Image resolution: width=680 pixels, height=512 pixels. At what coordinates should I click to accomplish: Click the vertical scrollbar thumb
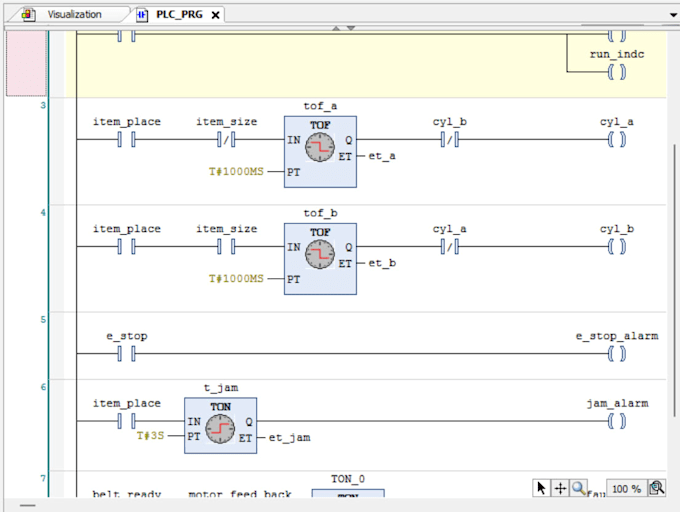(x=674, y=280)
